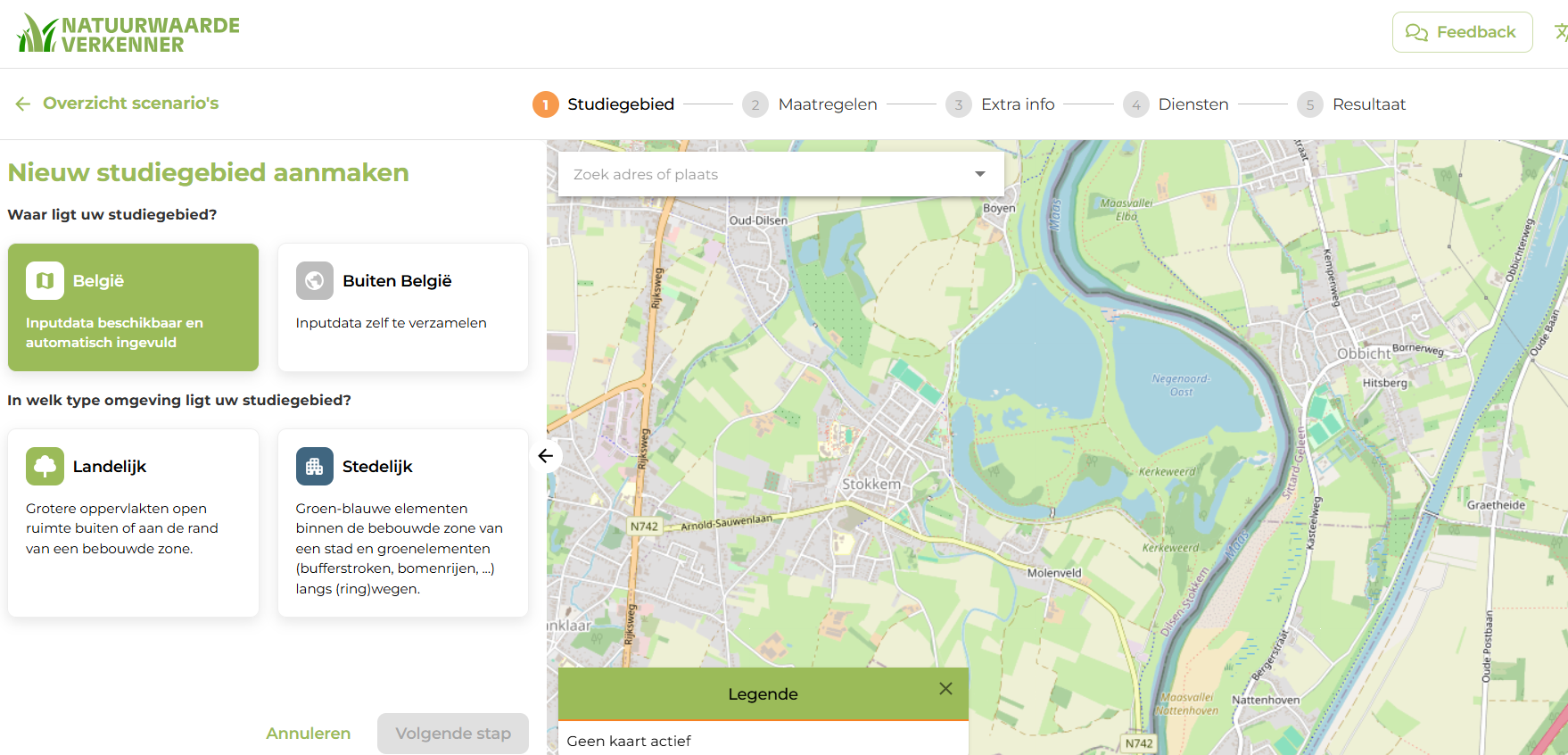The height and width of the screenshot is (755, 1568).
Task: Click the Stedelijk building icon
Action: [x=315, y=467]
